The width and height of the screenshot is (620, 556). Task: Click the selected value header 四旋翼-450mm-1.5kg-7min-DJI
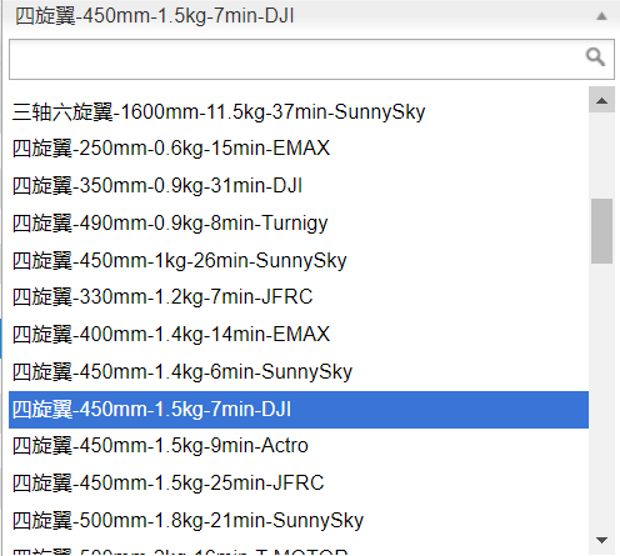[154, 16]
